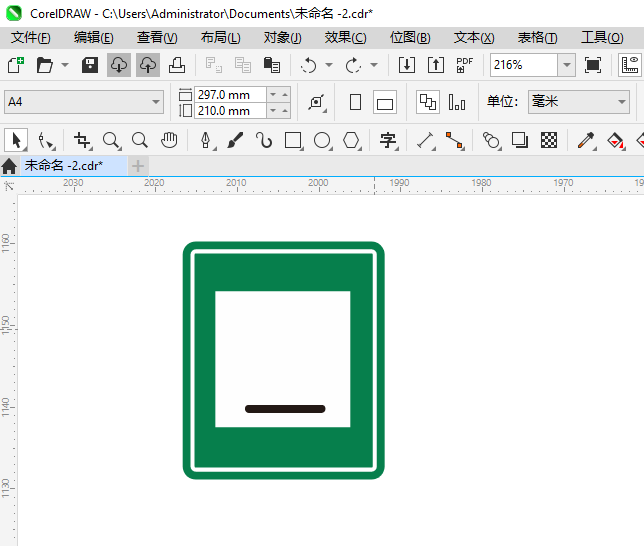
Task: Select the Drop Shadow tool
Action: pyautogui.click(x=520, y=141)
